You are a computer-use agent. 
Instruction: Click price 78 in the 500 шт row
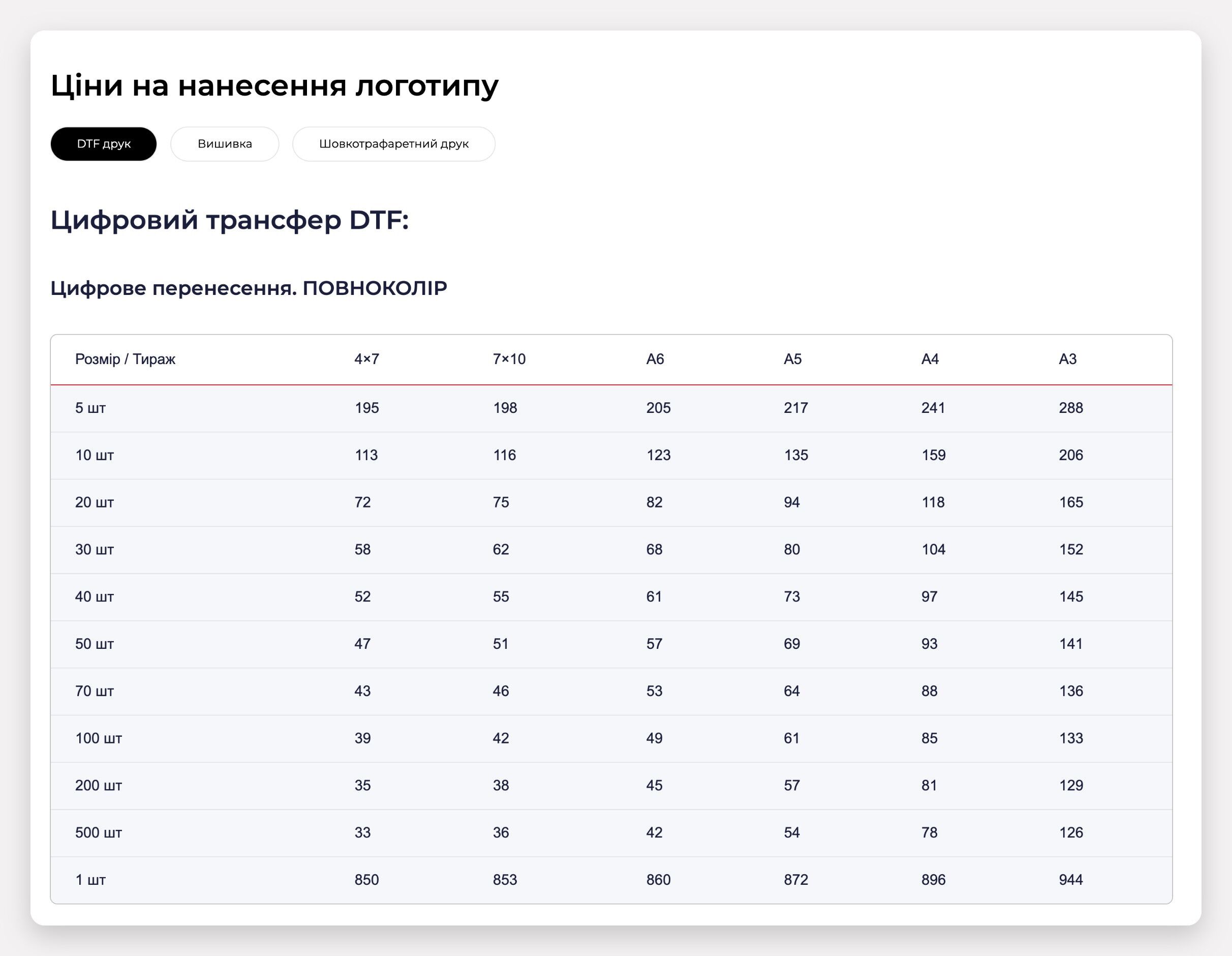pyautogui.click(x=930, y=832)
